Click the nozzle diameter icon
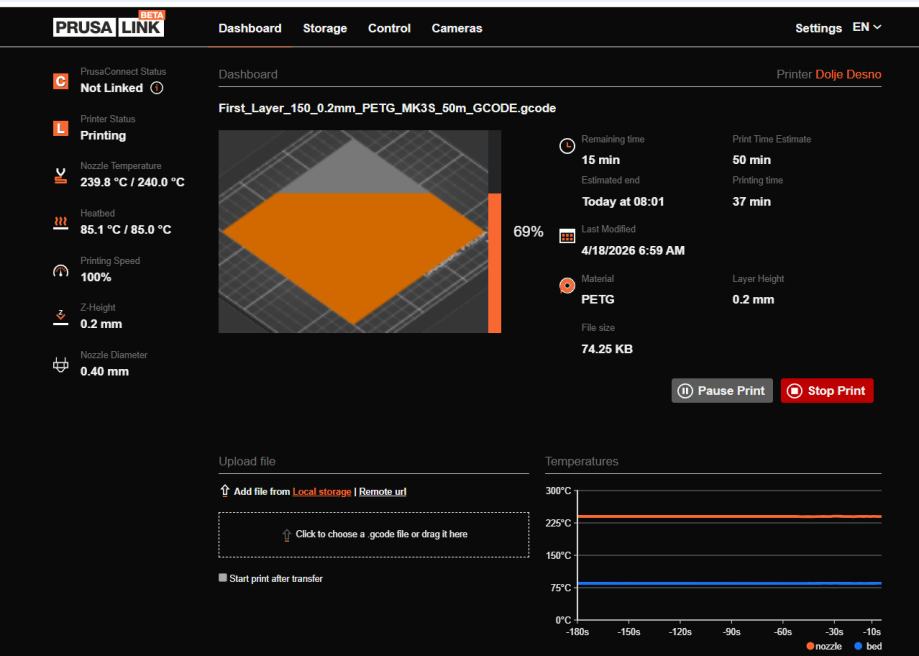 click(60, 366)
